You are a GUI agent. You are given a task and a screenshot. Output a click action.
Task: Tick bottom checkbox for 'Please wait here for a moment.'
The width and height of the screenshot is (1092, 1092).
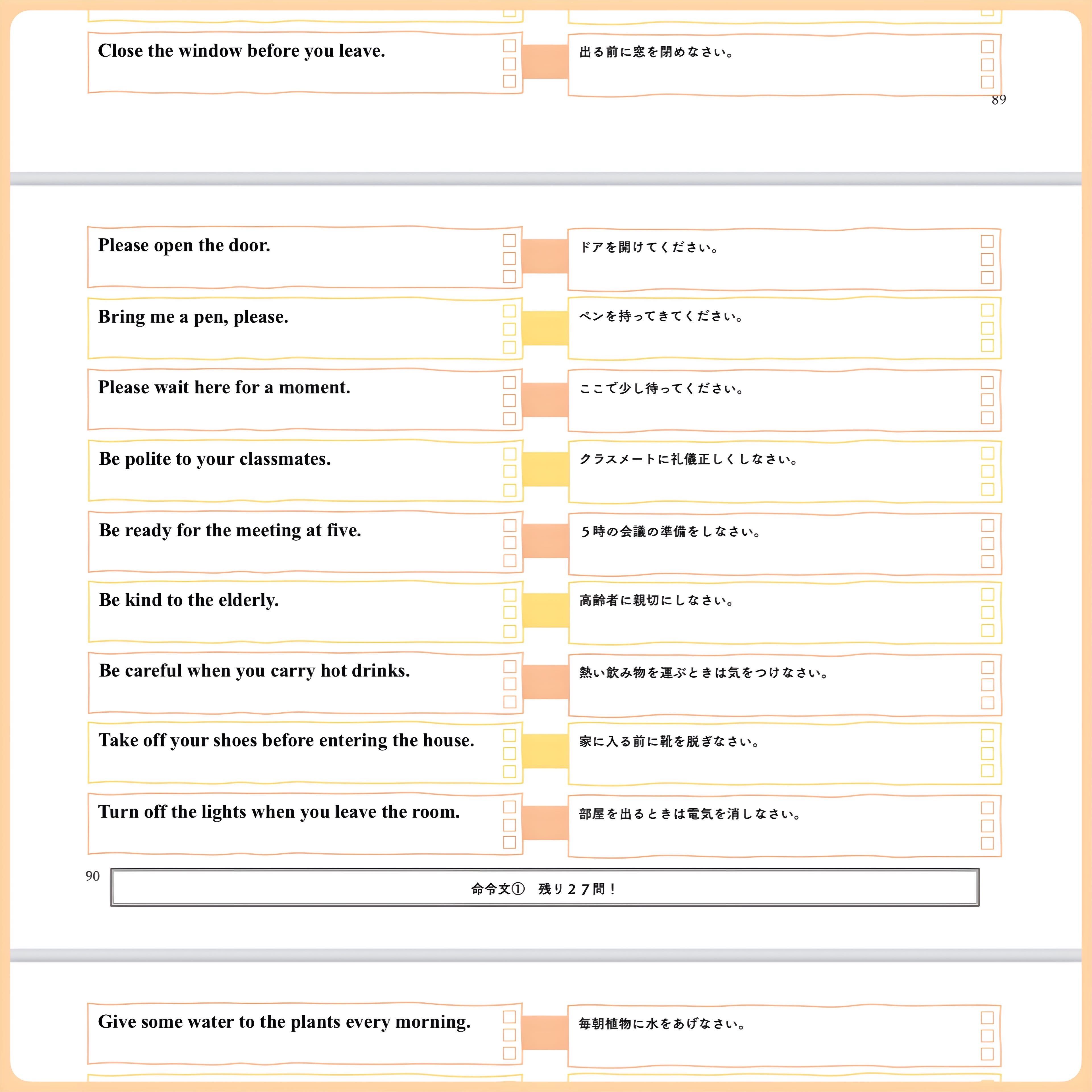(x=509, y=418)
